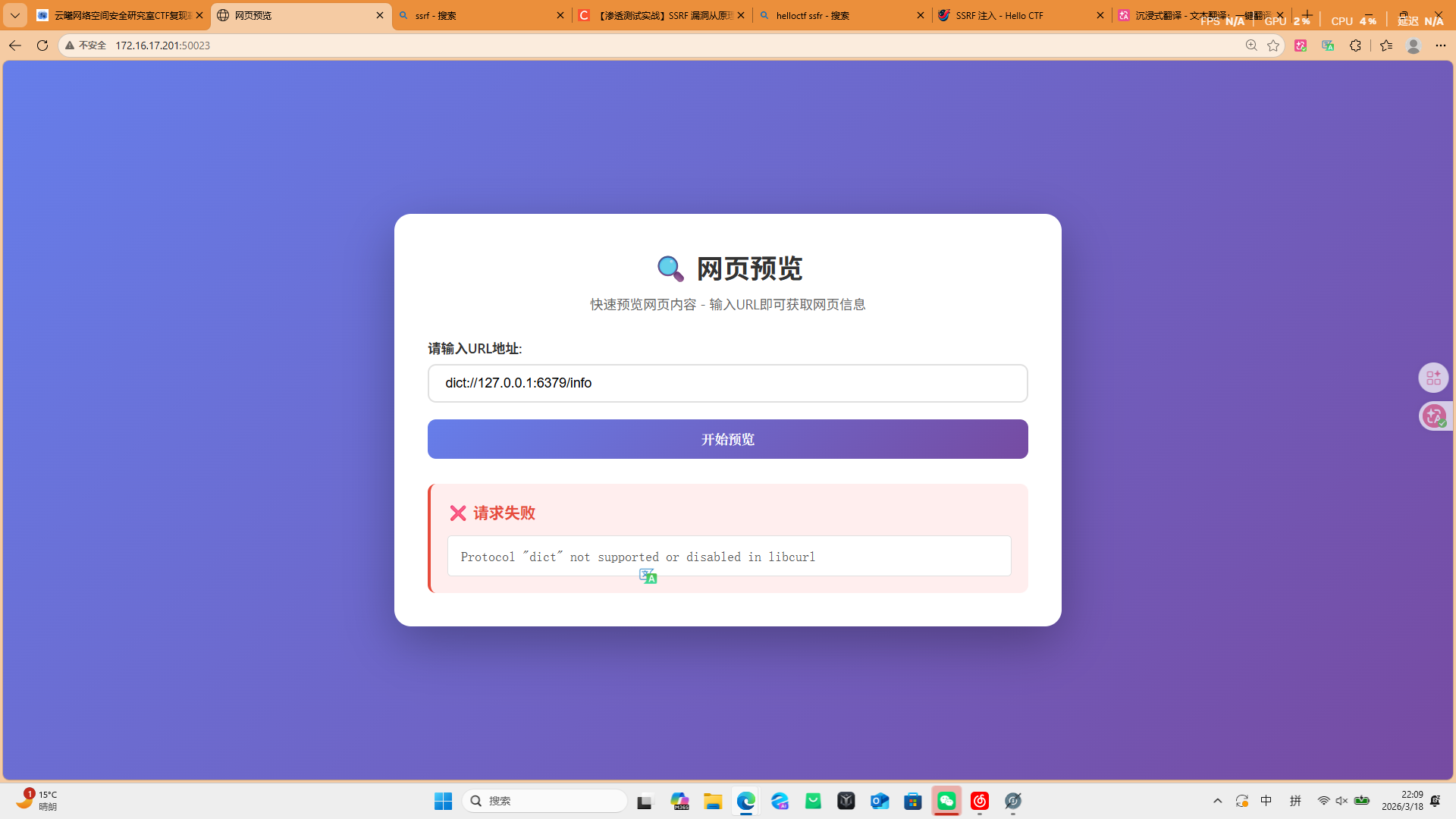
Task: Click the browser back arrow
Action: click(x=14, y=45)
